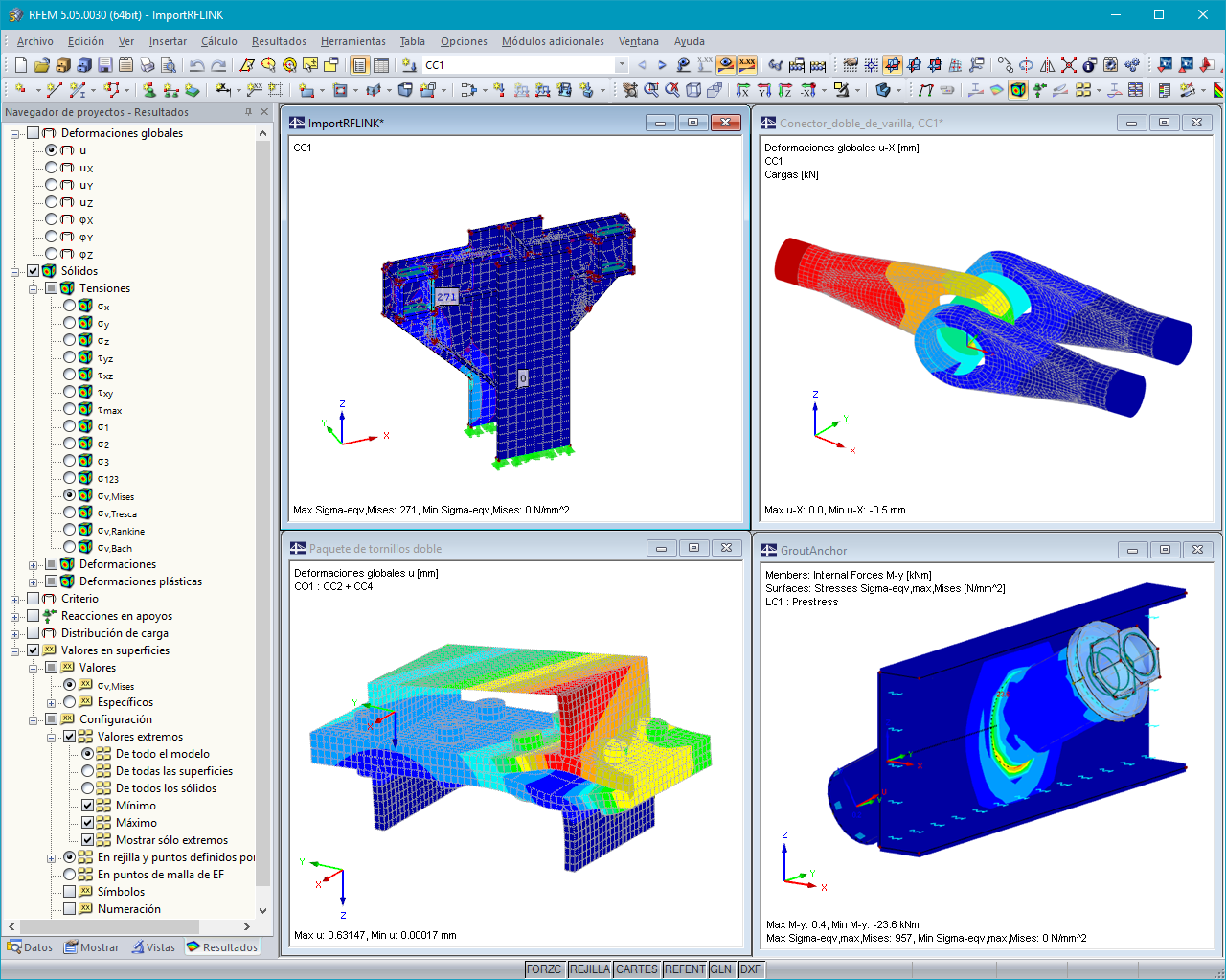This screenshot has width=1226, height=980.
Task: Toggle the Mínimo checkbox
Action: [87, 806]
